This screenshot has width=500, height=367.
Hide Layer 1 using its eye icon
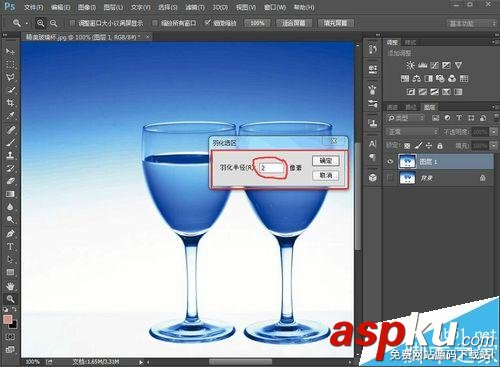point(390,162)
